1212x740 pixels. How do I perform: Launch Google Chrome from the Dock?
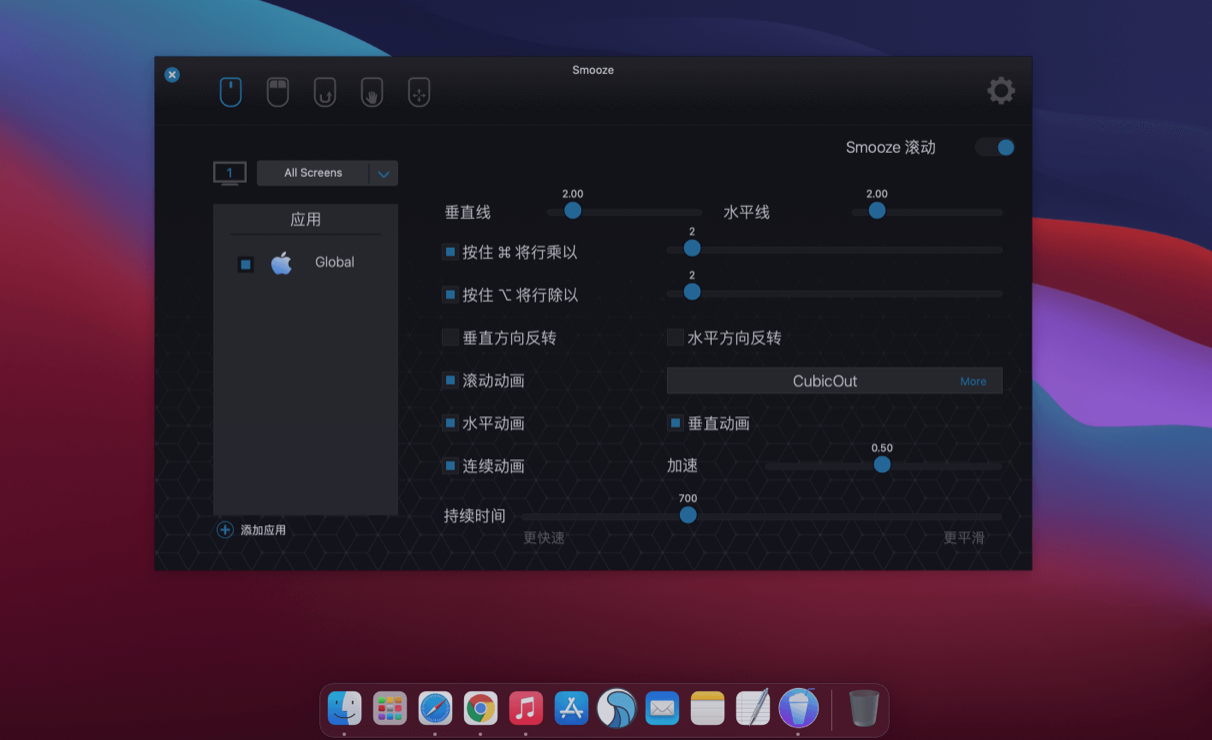click(x=481, y=708)
